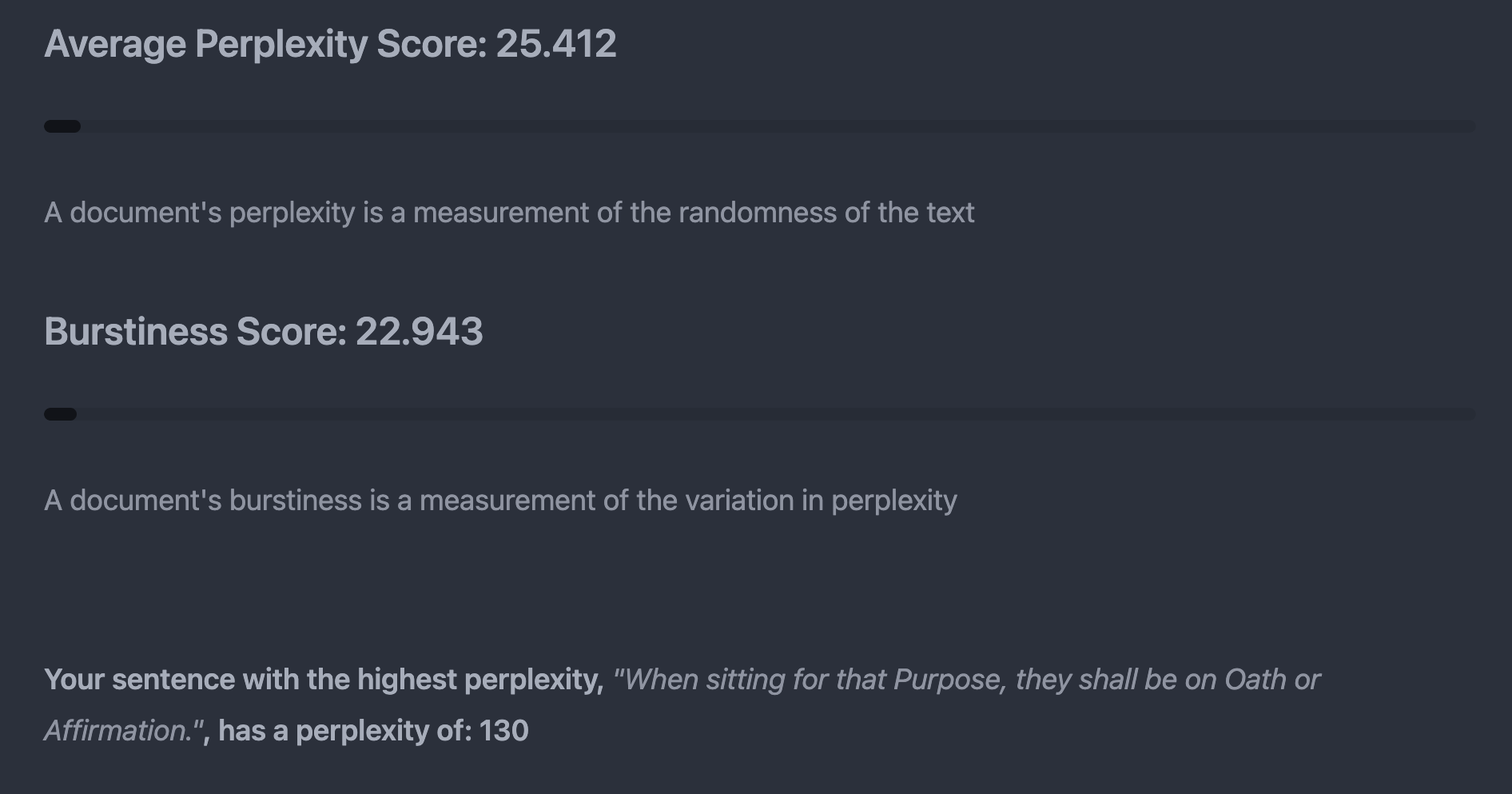Click "Your sentence with the highest perplexity"
1512x794 pixels.
323,680
